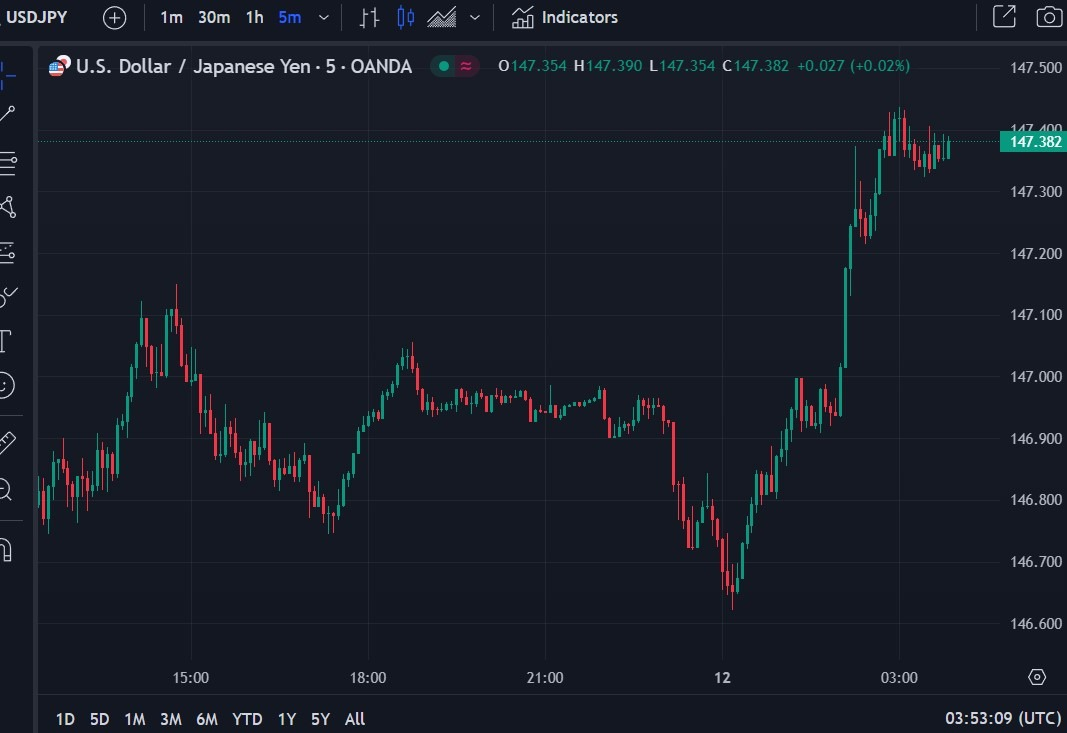
Task: Select the brush drawing tool
Action: click(8, 297)
